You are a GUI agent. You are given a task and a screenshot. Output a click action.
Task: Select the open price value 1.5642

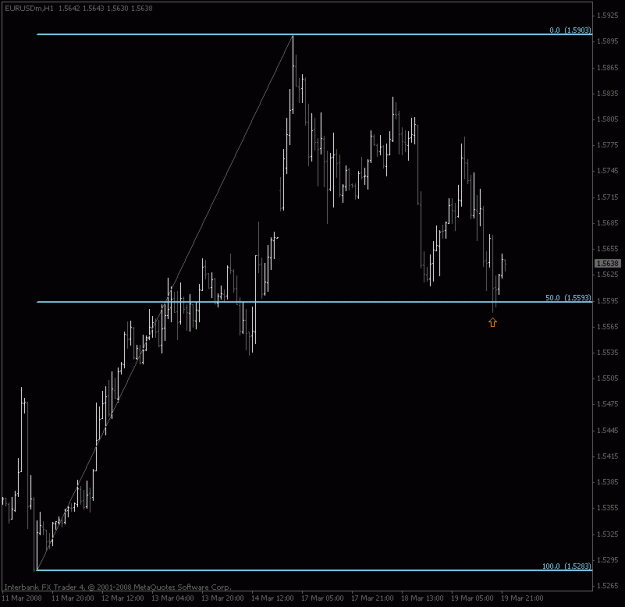click(69, 8)
